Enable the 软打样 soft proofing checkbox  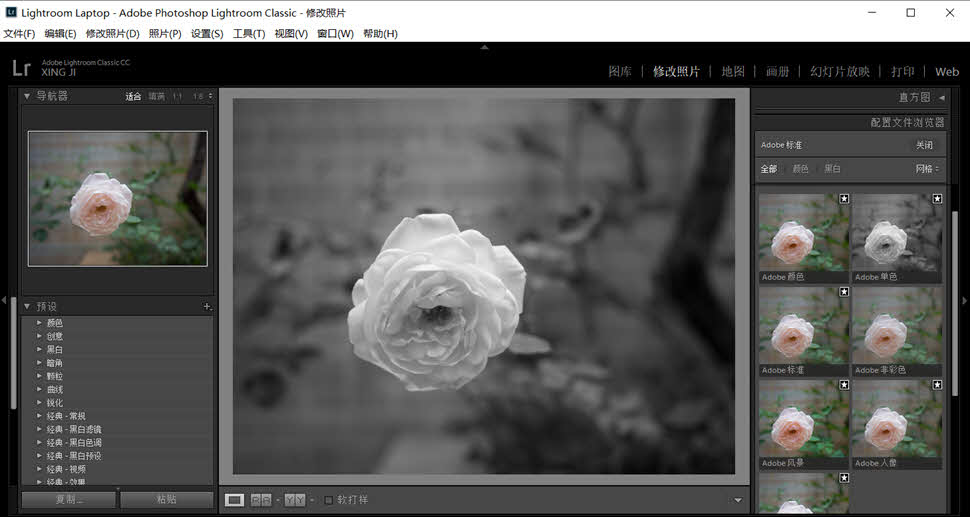[x=328, y=500]
